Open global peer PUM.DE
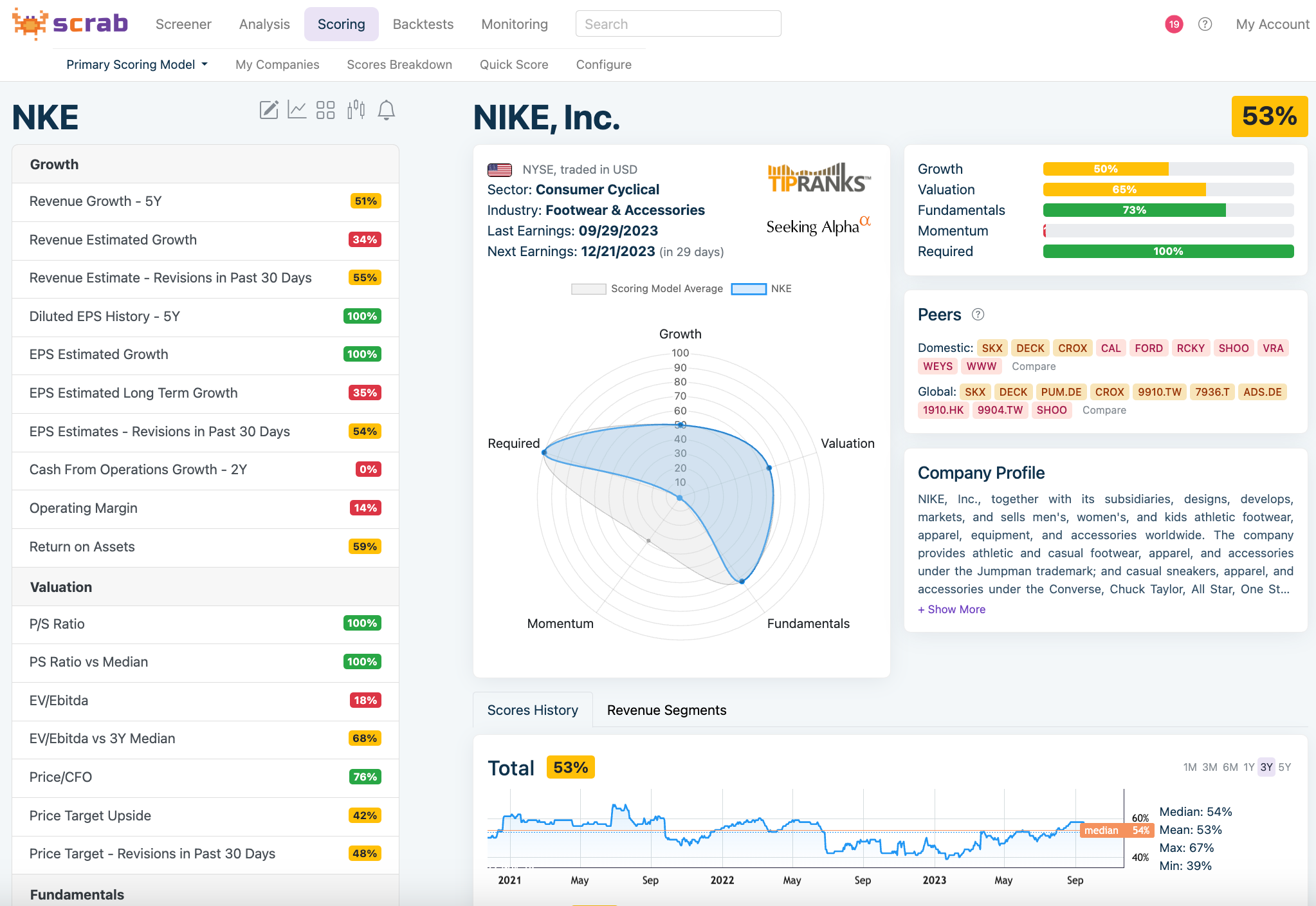 (1061, 392)
